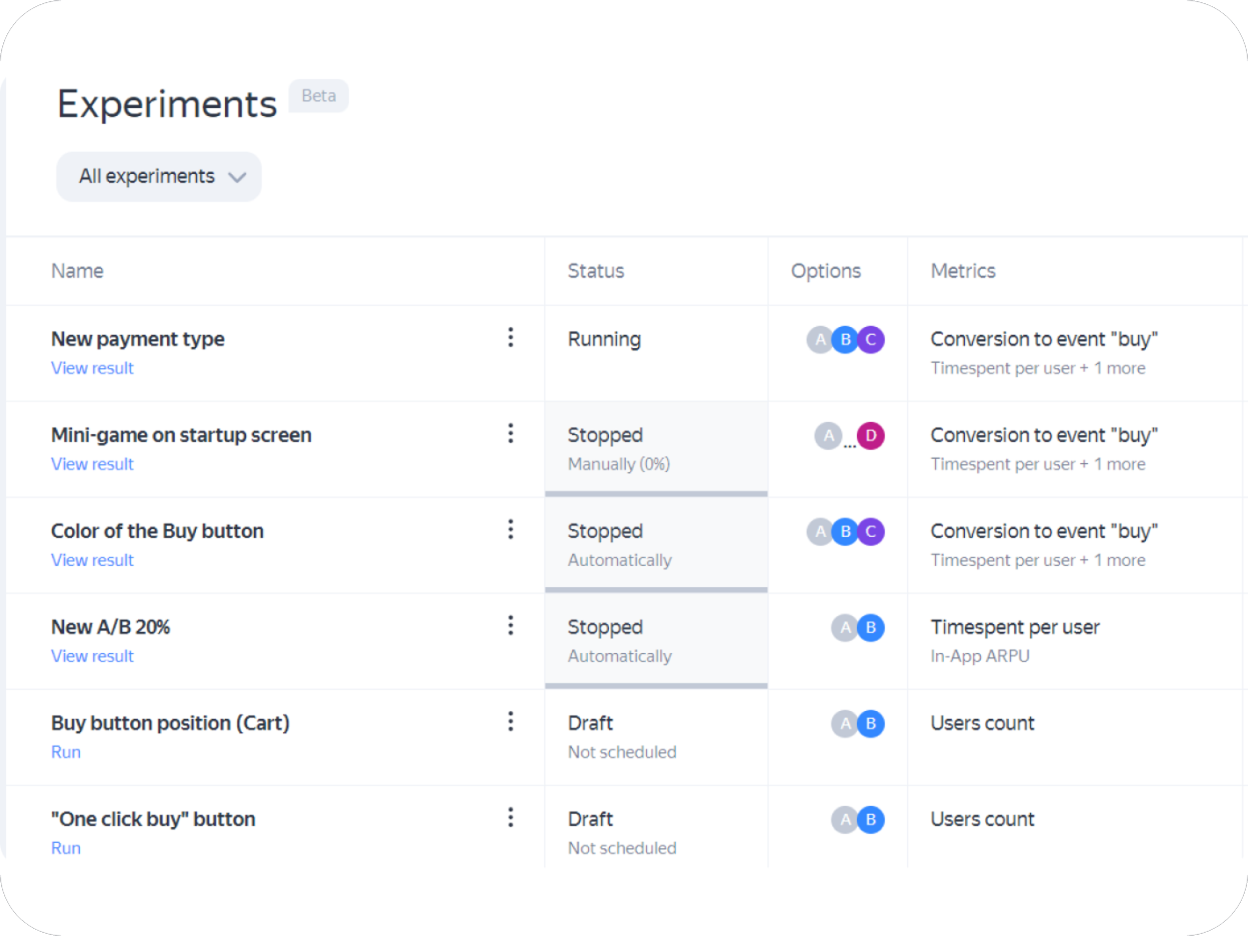This screenshot has width=1248, height=936.
Task: Click the three-dot menu for New A/B 20%
Action: (x=510, y=626)
